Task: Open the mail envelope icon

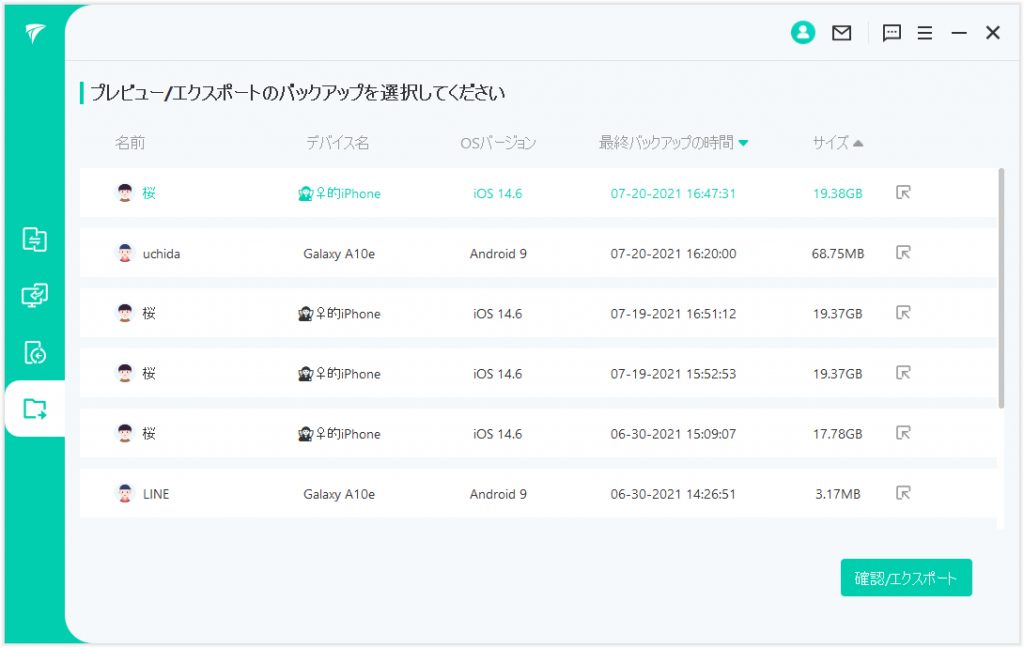Action: [842, 33]
